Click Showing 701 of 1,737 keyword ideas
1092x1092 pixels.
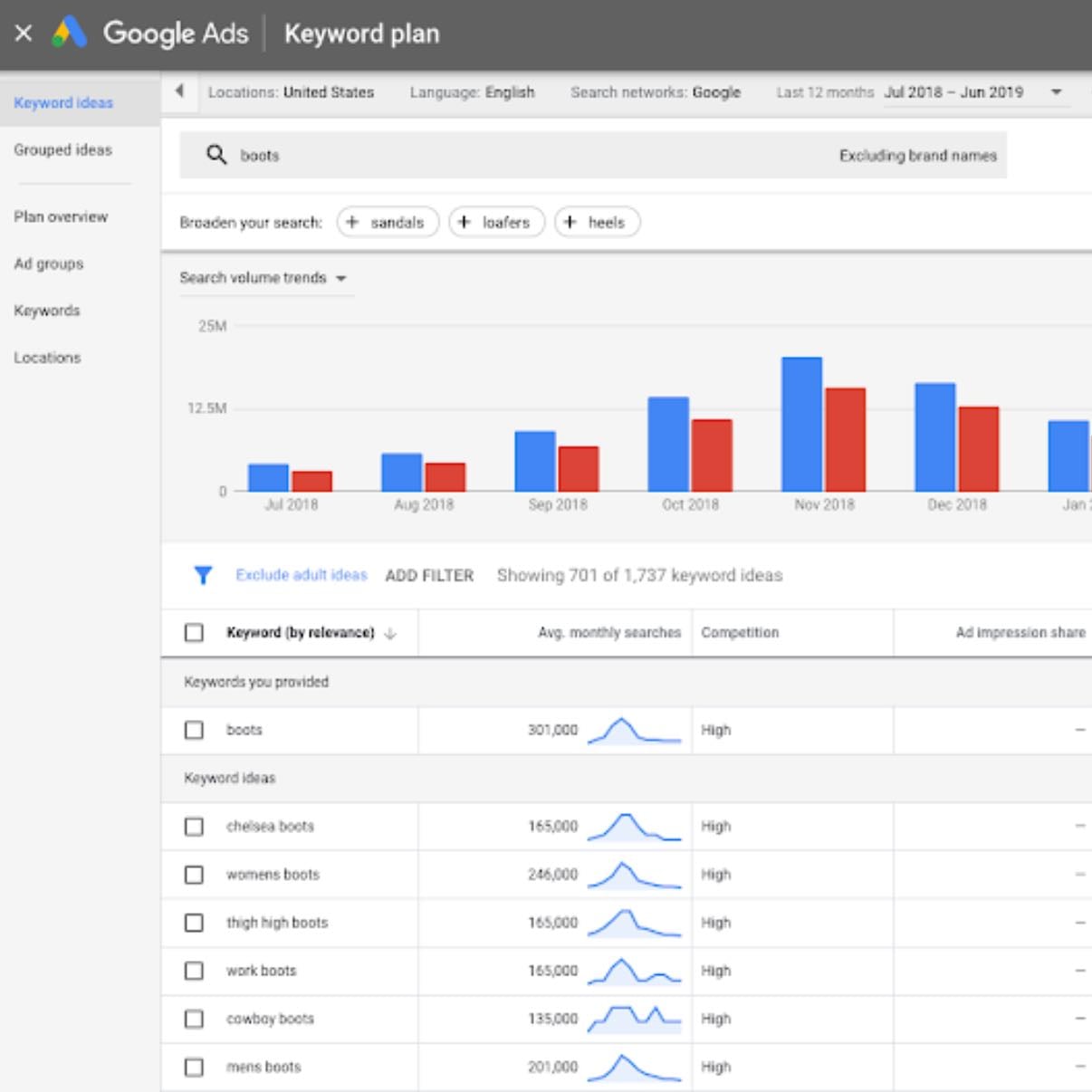click(x=639, y=576)
